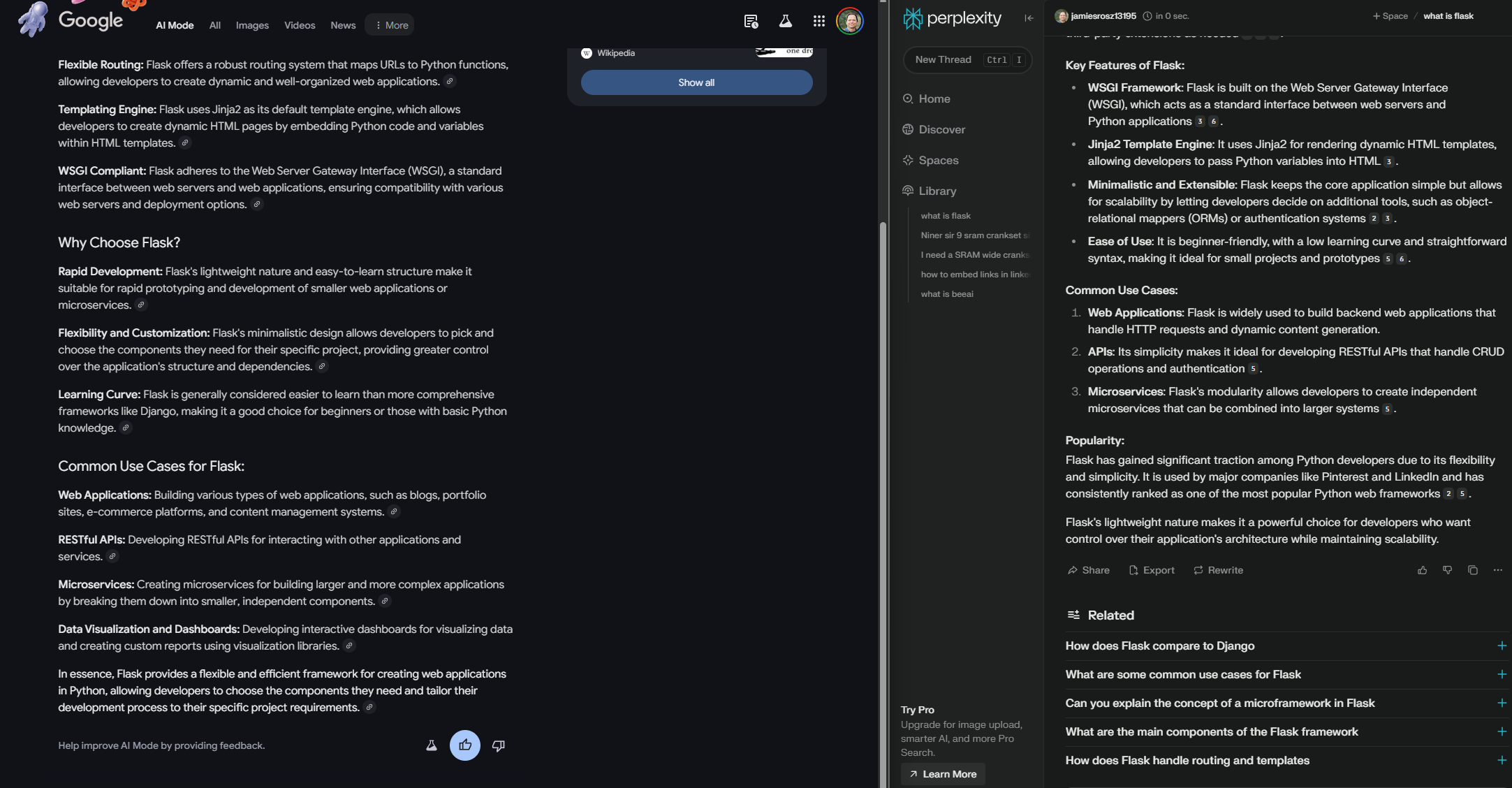Select the Images tab in Google Search
This screenshot has width=1512, height=788.
[x=252, y=25]
